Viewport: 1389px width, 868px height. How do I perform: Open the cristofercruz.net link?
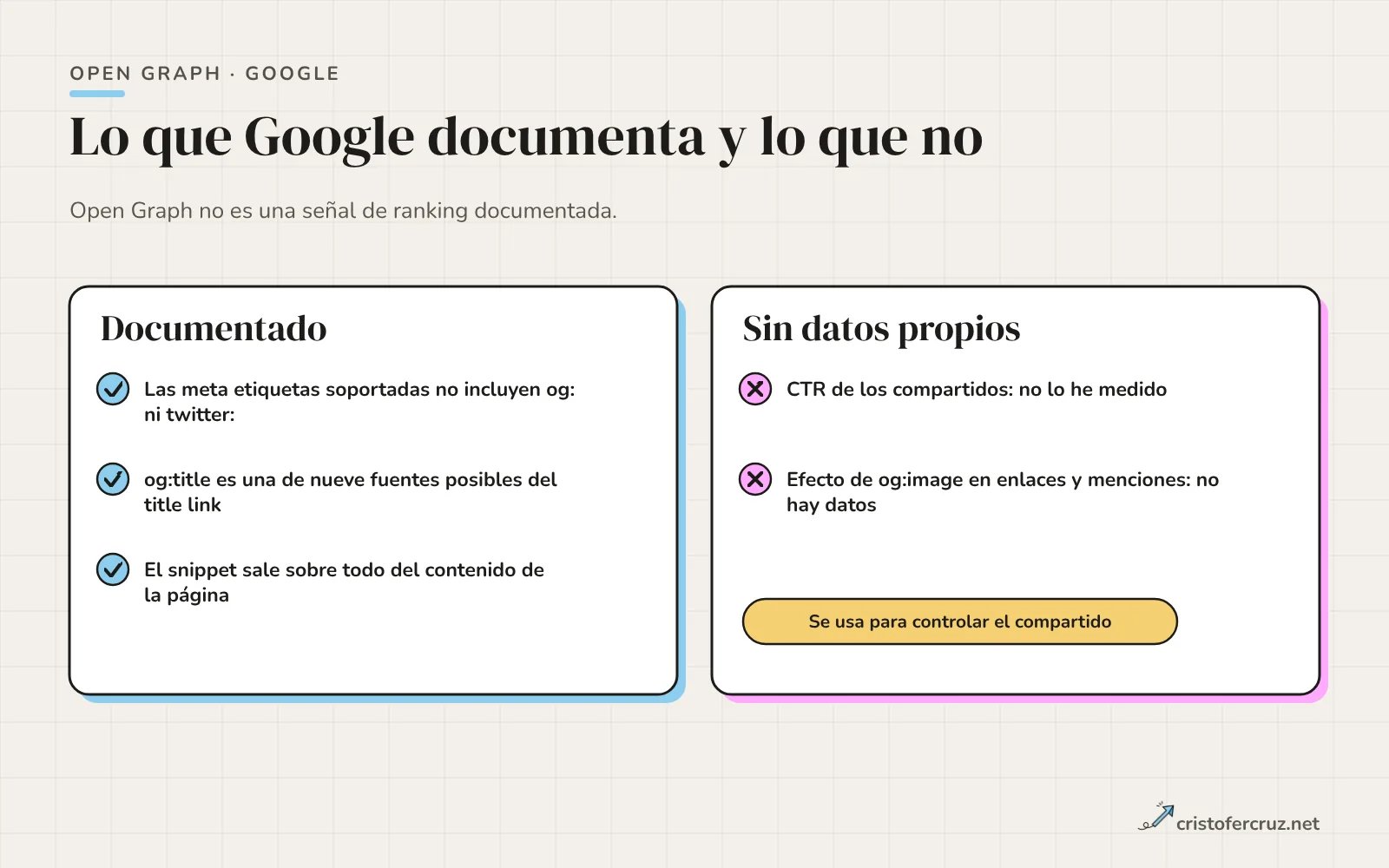click(x=1247, y=824)
